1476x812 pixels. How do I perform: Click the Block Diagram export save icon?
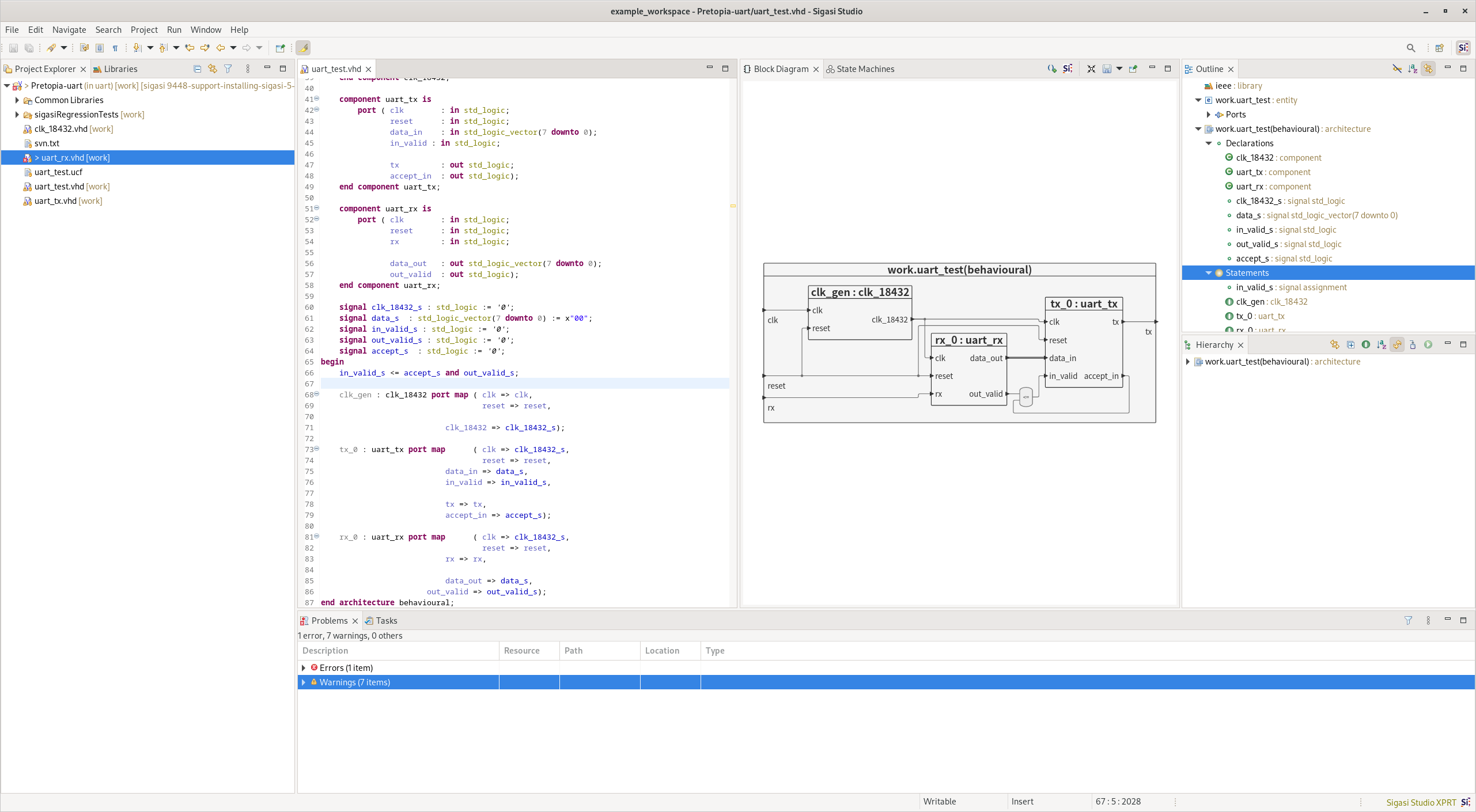tap(1107, 69)
